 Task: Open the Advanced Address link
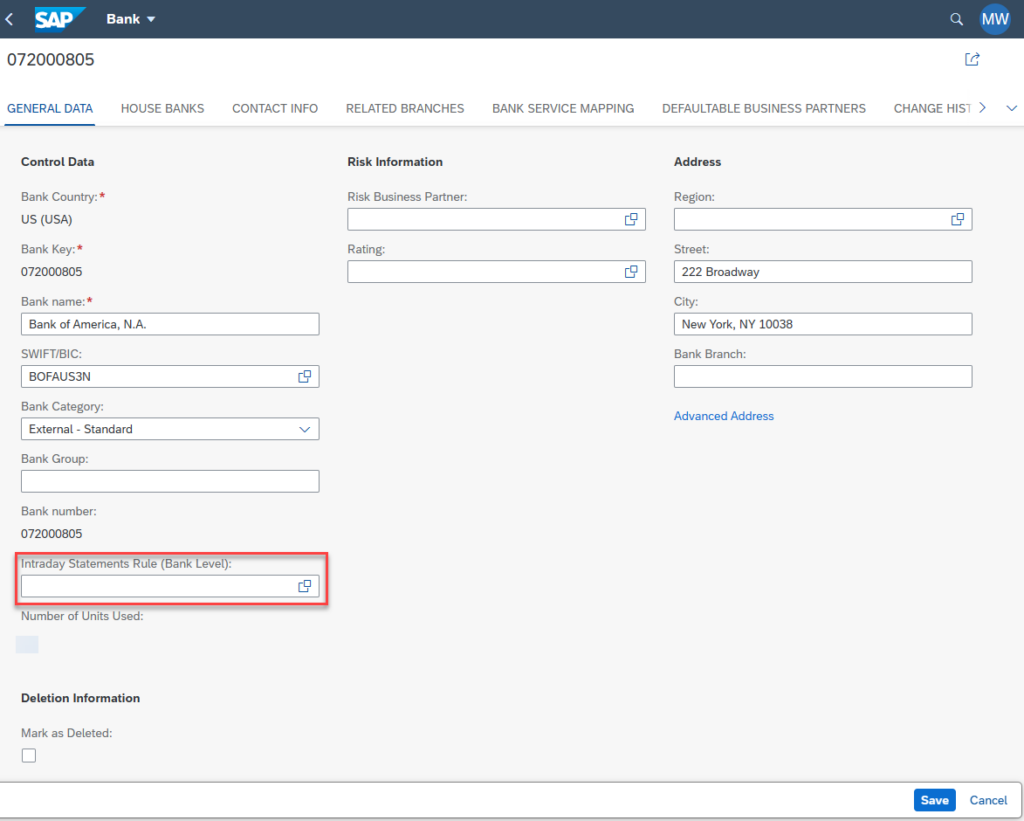click(724, 416)
